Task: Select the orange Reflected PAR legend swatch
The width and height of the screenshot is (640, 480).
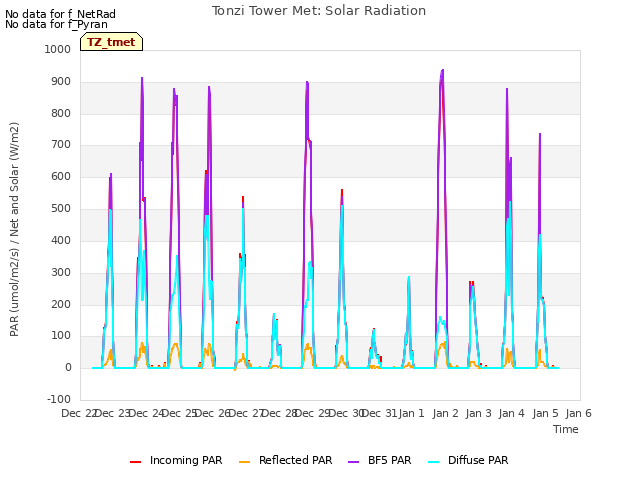Action: (244, 462)
